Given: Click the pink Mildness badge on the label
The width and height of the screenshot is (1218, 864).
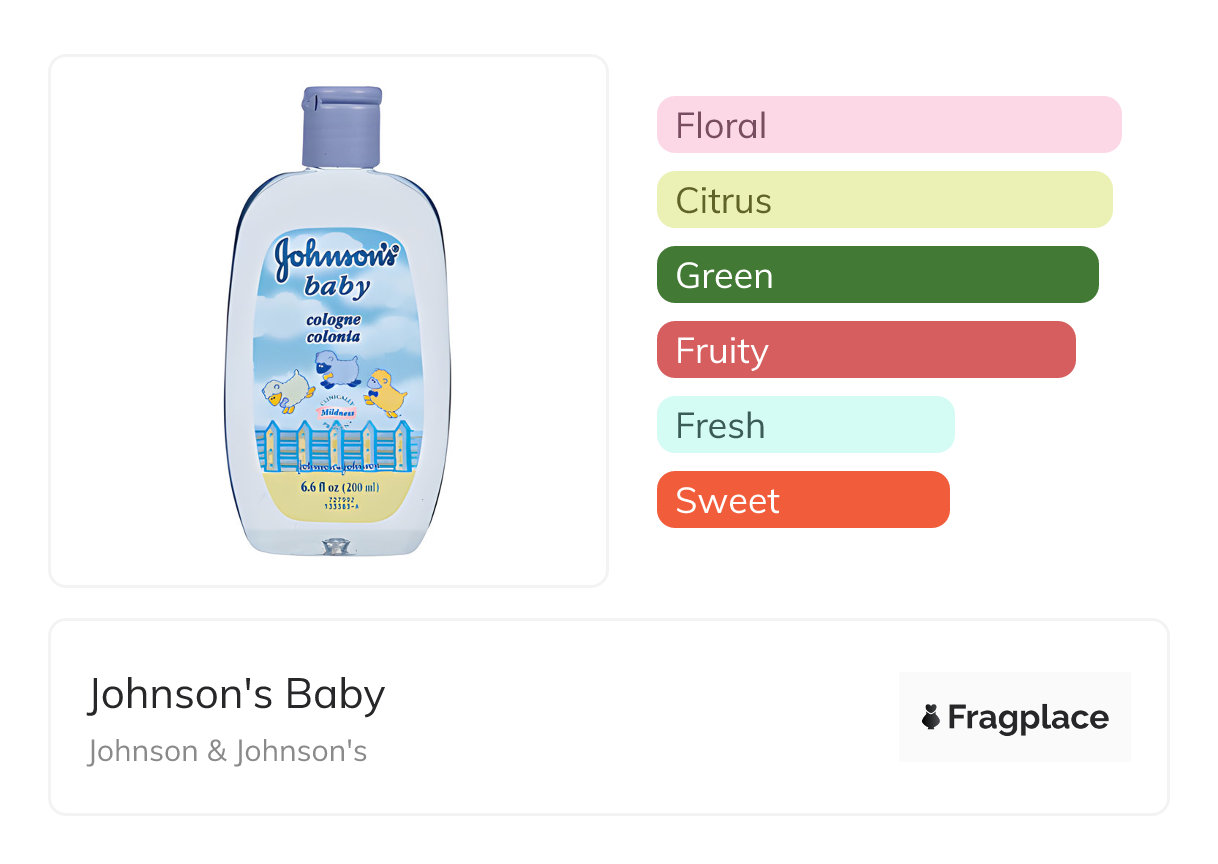Looking at the screenshot, I should (x=336, y=412).
